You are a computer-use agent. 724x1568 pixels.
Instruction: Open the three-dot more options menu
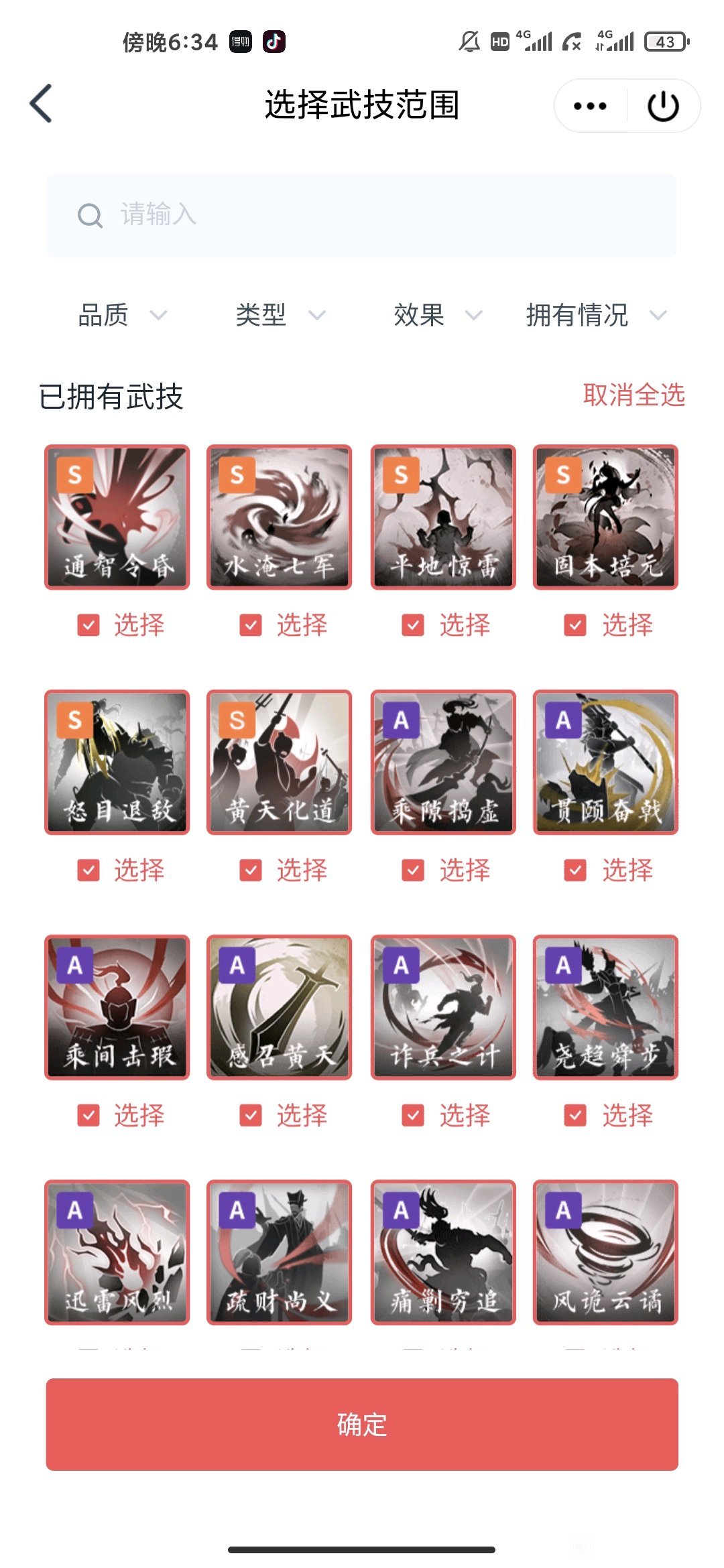click(590, 106)
